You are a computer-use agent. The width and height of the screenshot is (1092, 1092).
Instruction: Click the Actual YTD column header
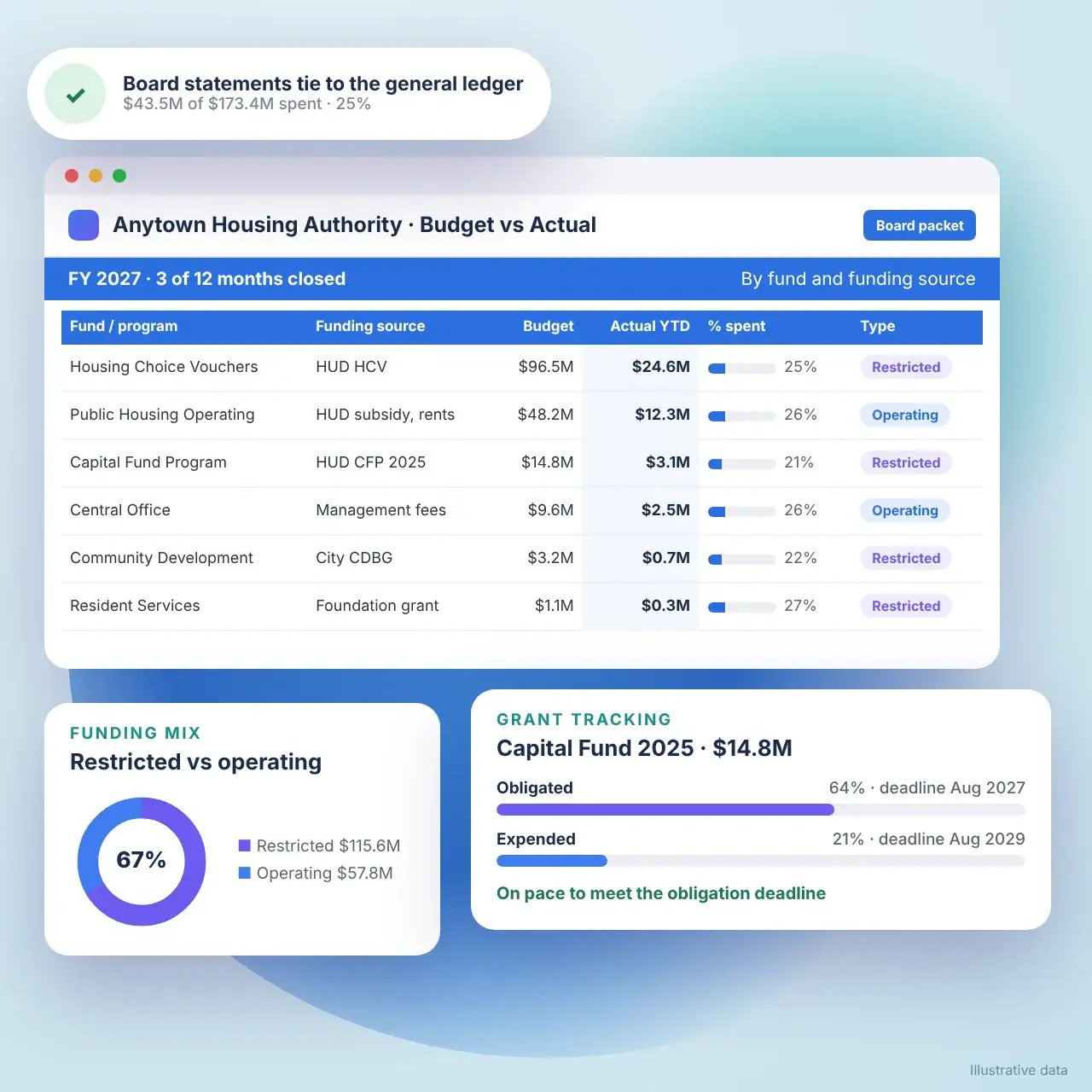[650, 326]
